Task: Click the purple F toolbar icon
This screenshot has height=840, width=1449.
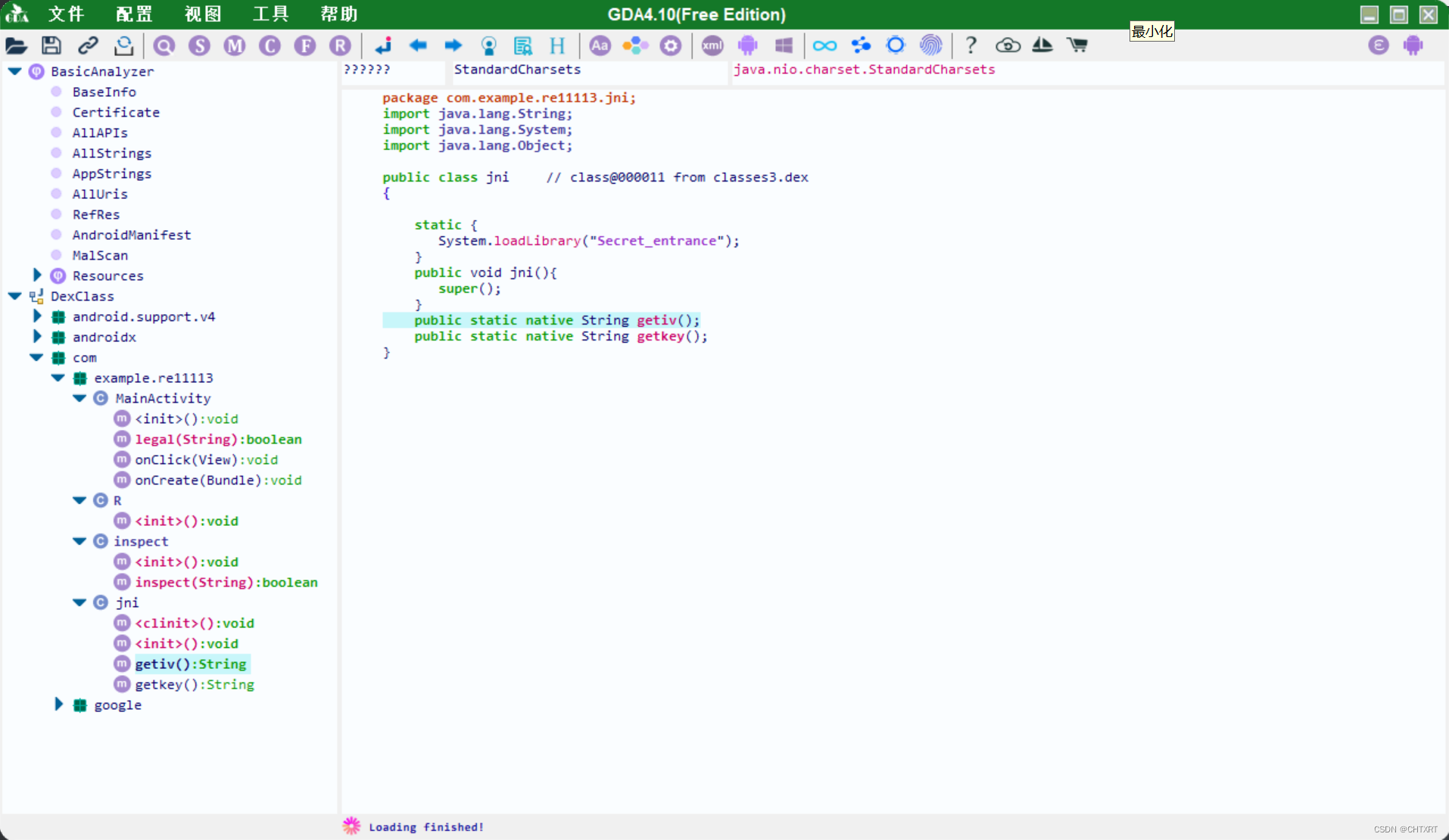Action: [x=305, y=45]
